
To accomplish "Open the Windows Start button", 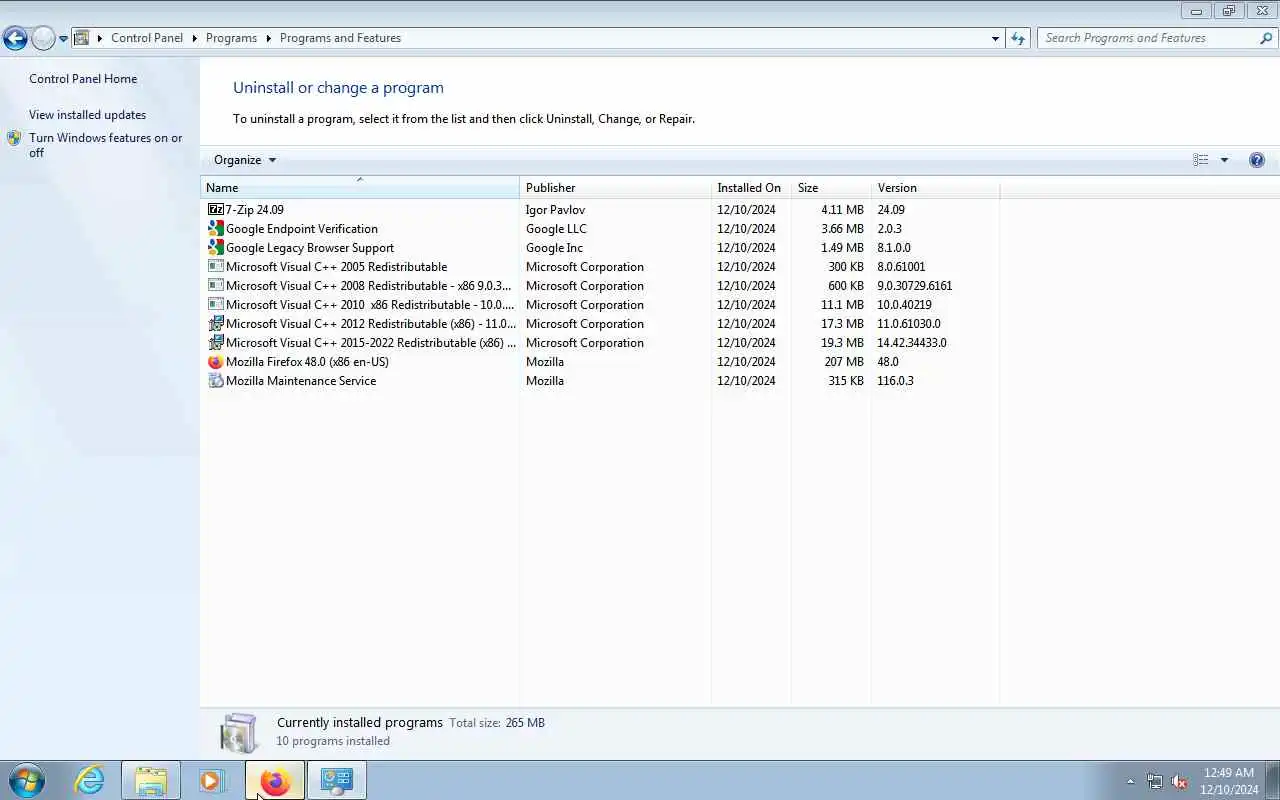I will (27, 780).
